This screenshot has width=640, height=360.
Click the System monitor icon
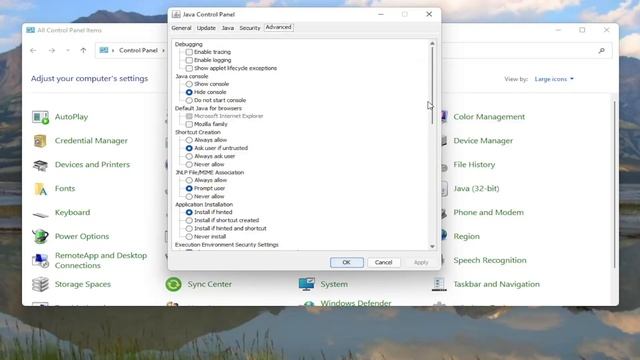(307, 284)
